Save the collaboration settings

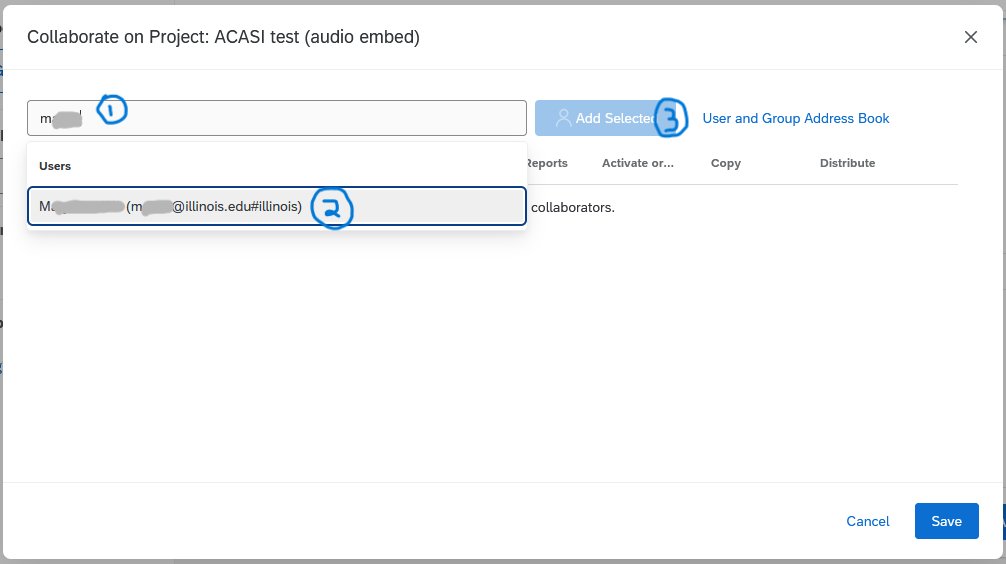coord(946,521)
